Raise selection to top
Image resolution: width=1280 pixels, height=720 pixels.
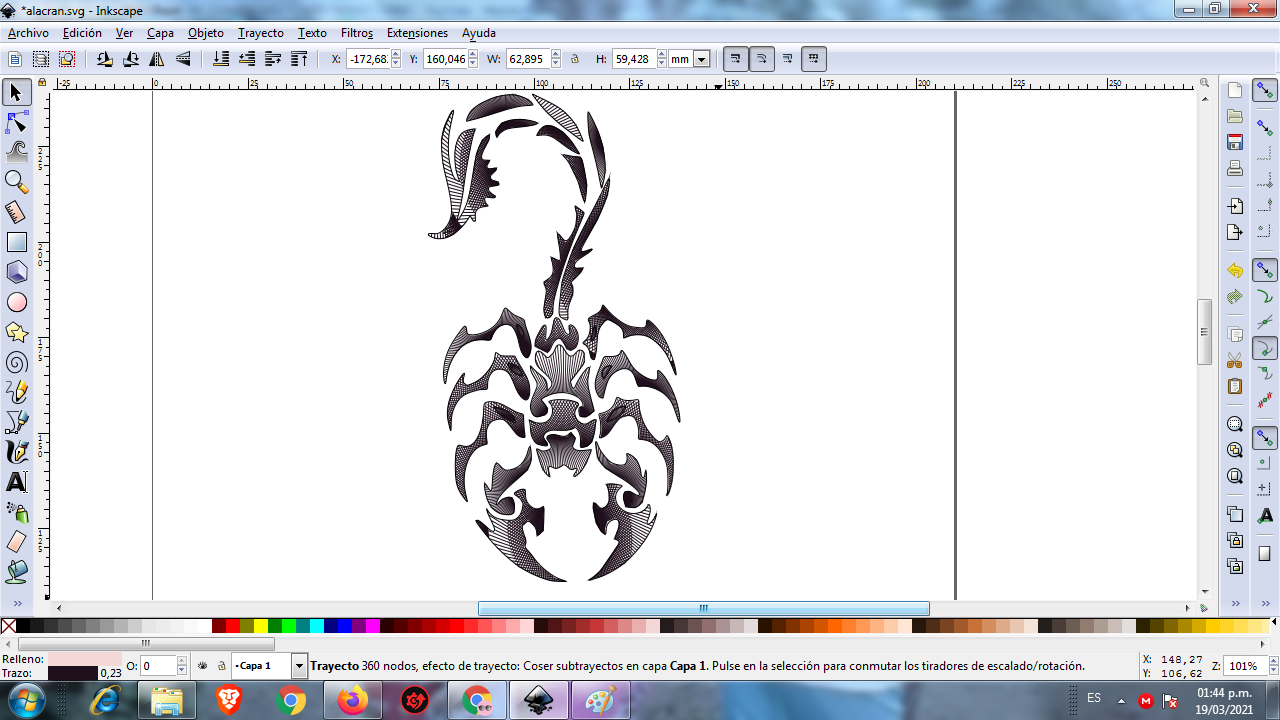tap(299, 59)
